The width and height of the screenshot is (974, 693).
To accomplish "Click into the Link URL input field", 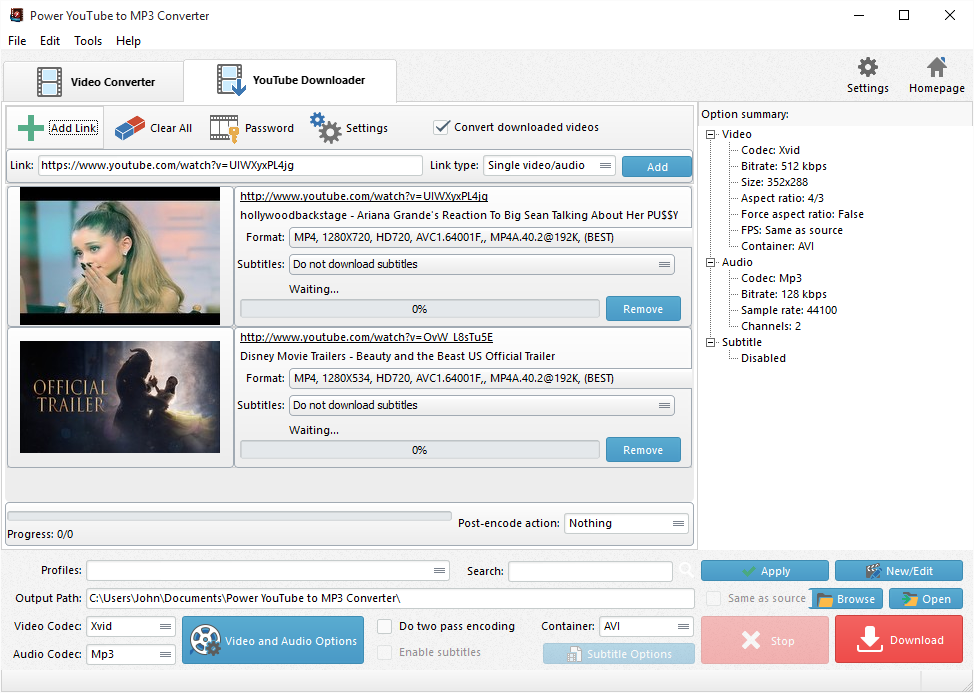I will tap(230, 166).
